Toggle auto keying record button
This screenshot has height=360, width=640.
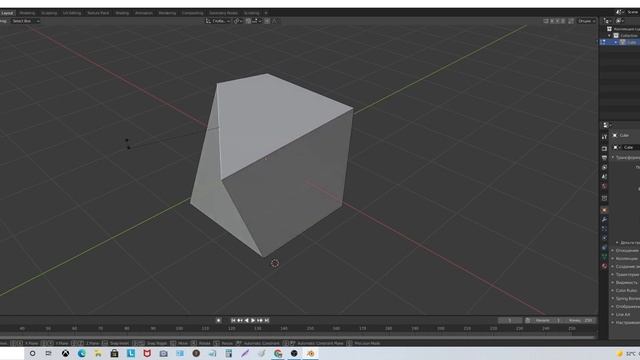click(x=218, y=320)
